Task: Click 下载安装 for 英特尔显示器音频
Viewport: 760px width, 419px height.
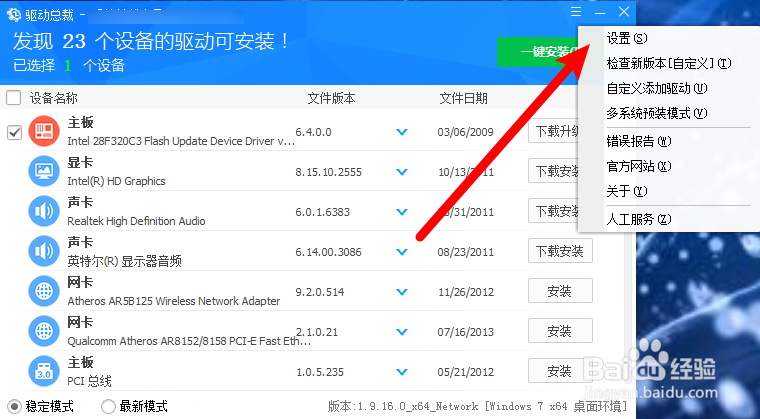Action: [560, 251]
